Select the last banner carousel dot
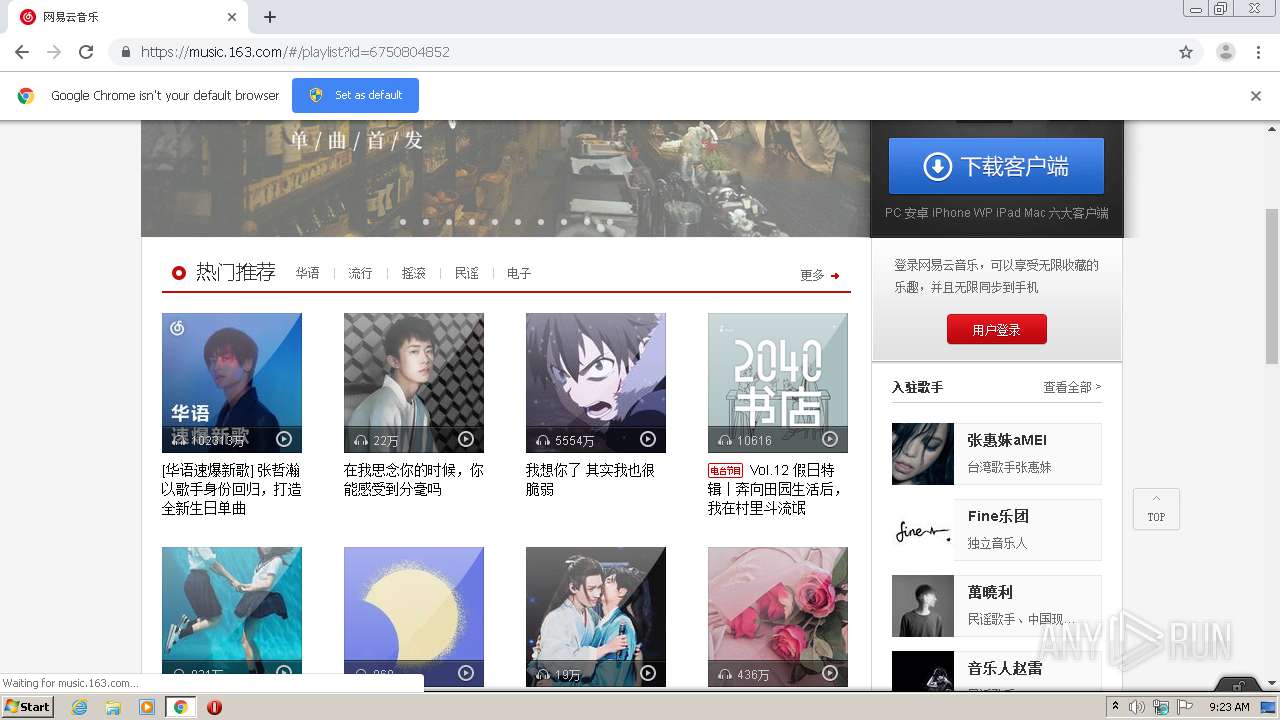1280x720 pixels. coord(610,222)
